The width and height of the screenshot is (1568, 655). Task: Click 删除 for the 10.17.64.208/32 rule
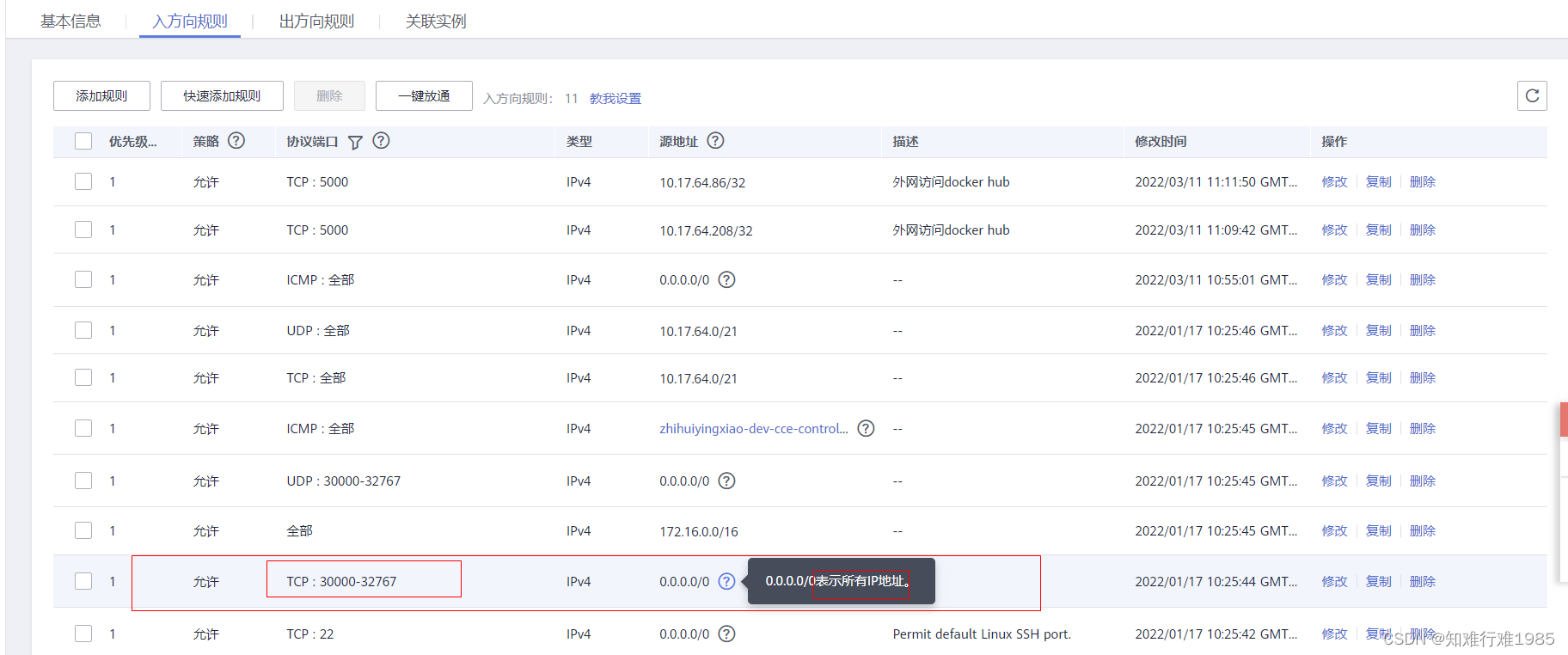click(1423, 230)
